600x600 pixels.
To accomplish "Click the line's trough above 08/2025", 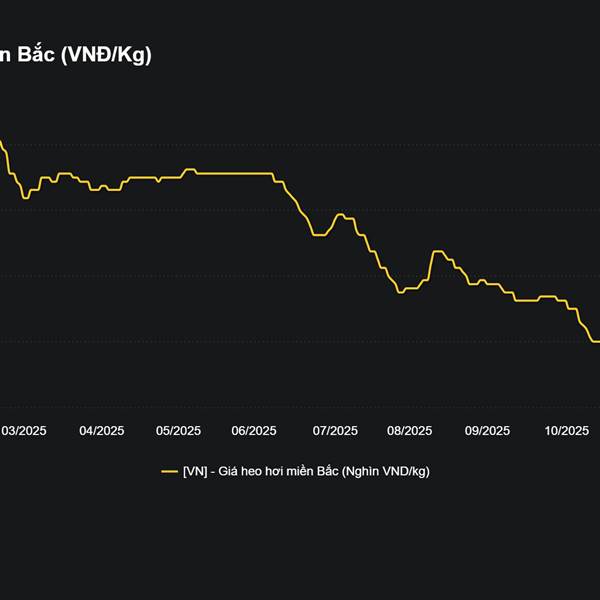I will (x=400, y=290).
